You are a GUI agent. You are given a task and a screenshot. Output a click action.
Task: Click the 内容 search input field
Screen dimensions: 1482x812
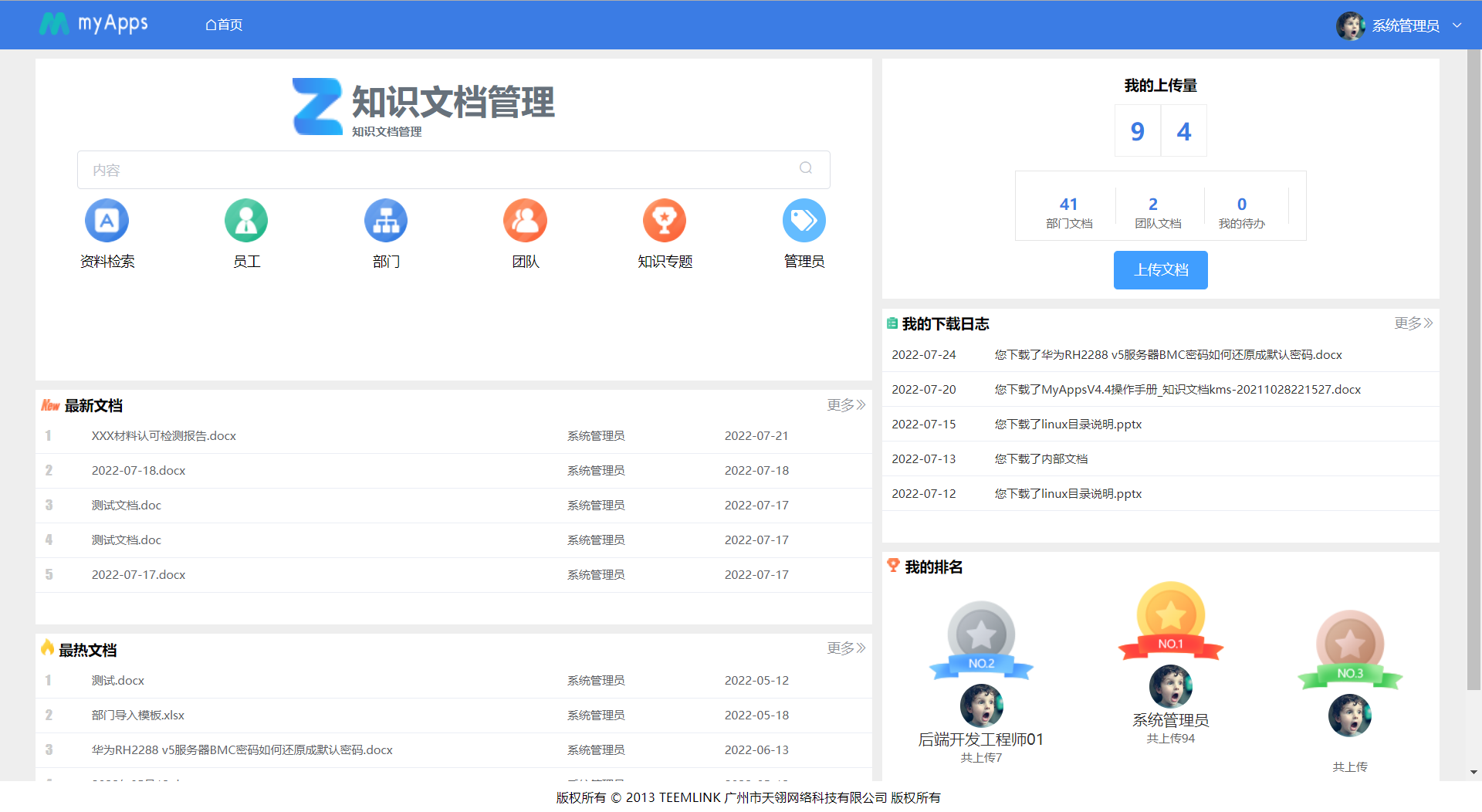pos(386,169)
